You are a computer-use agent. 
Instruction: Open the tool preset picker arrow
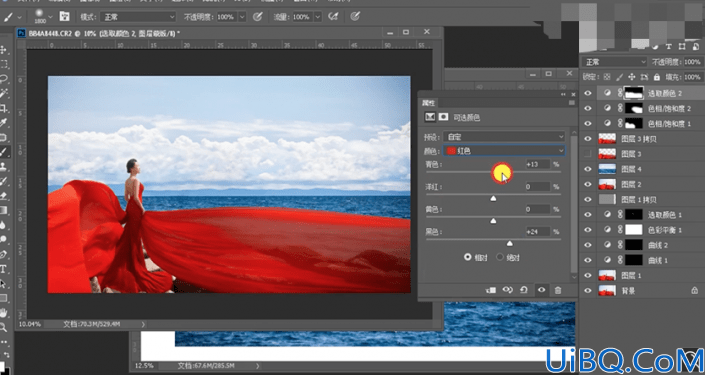click(19, 17)
